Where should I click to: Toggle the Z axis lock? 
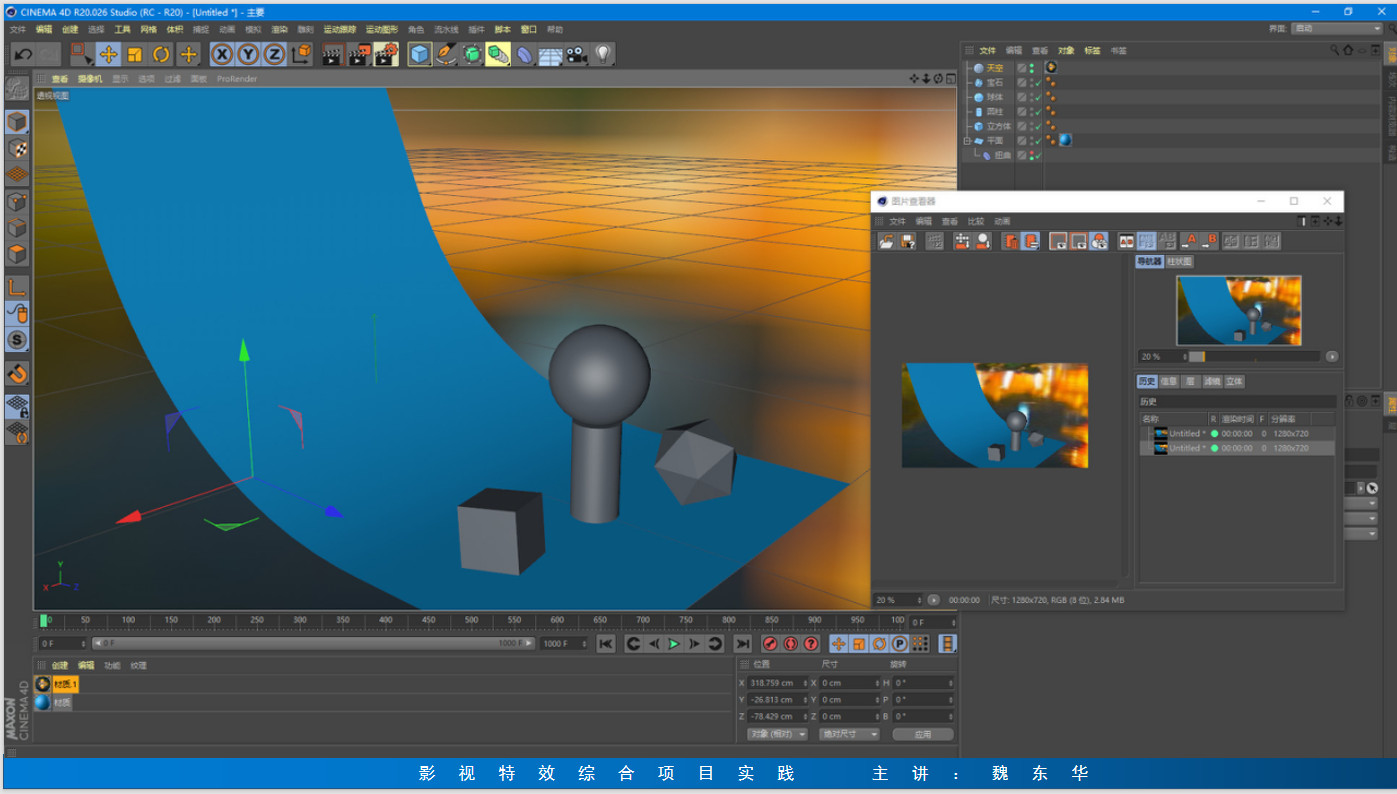[274, 55]
